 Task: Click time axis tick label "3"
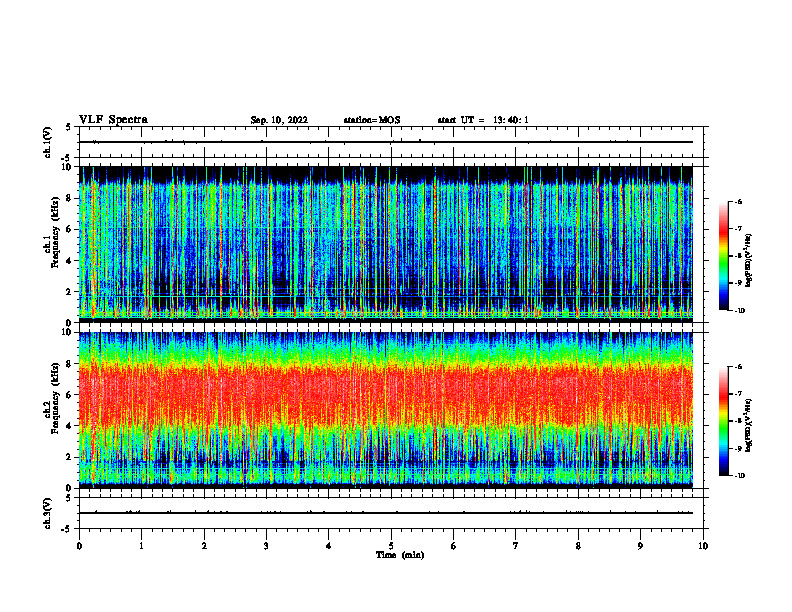pyautogui.click(x=266, y=546)
